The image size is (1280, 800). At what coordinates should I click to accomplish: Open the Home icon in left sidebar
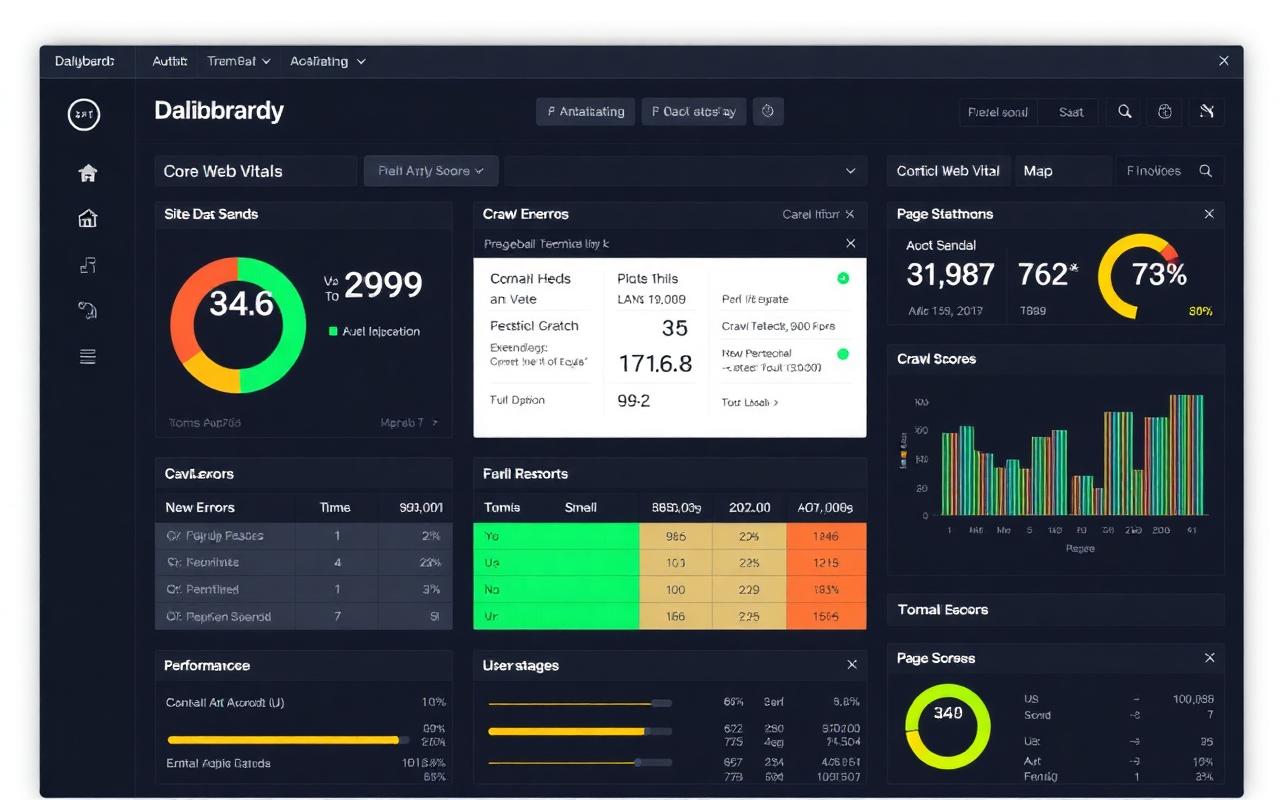pos(88,173)
